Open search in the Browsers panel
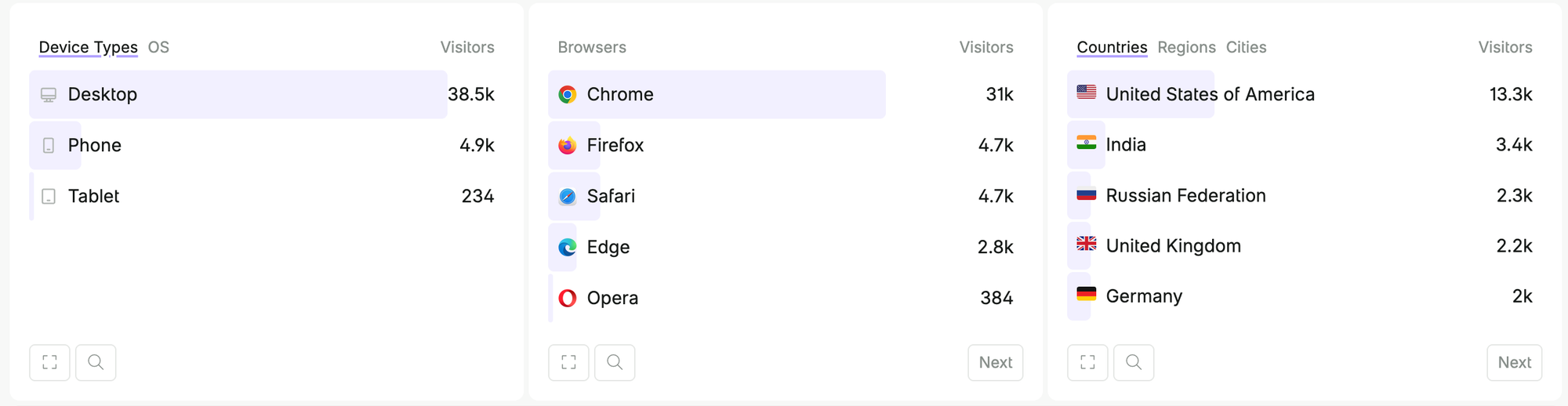Viewport: 1568px width, 406px height. 615,362
